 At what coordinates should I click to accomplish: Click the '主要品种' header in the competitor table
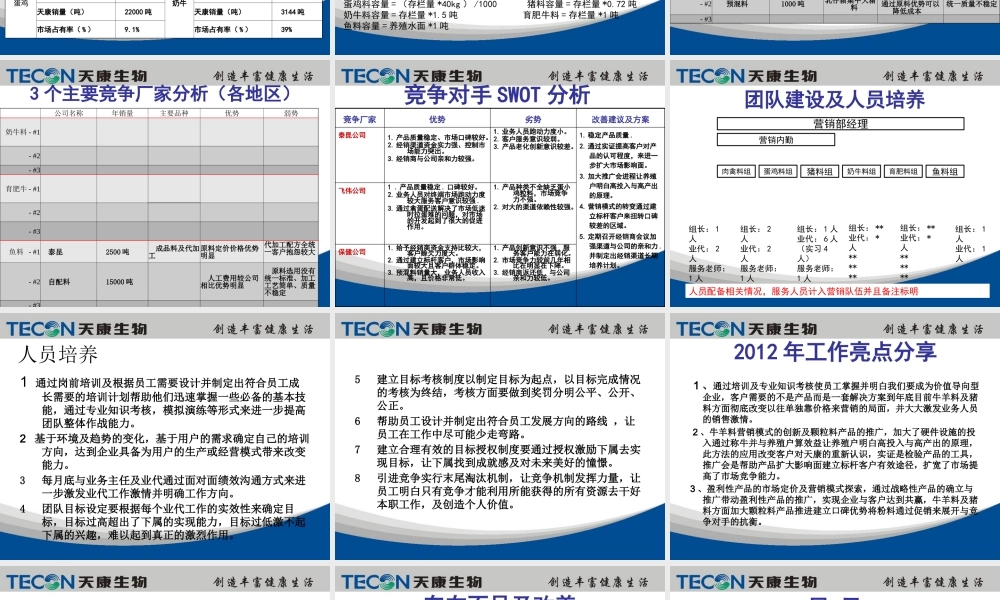[174, 113]
